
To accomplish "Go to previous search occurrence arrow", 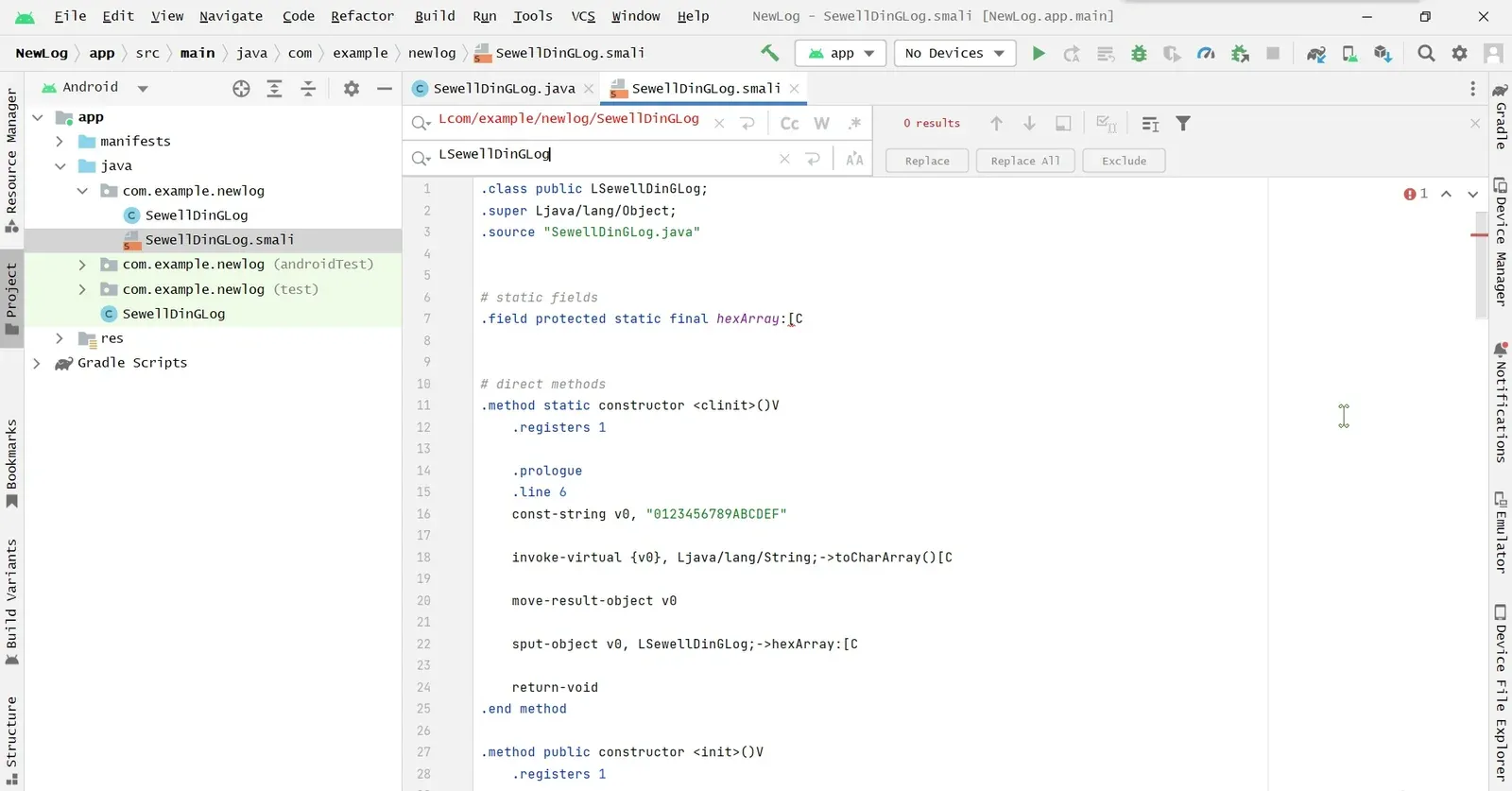I will [996, 124].
